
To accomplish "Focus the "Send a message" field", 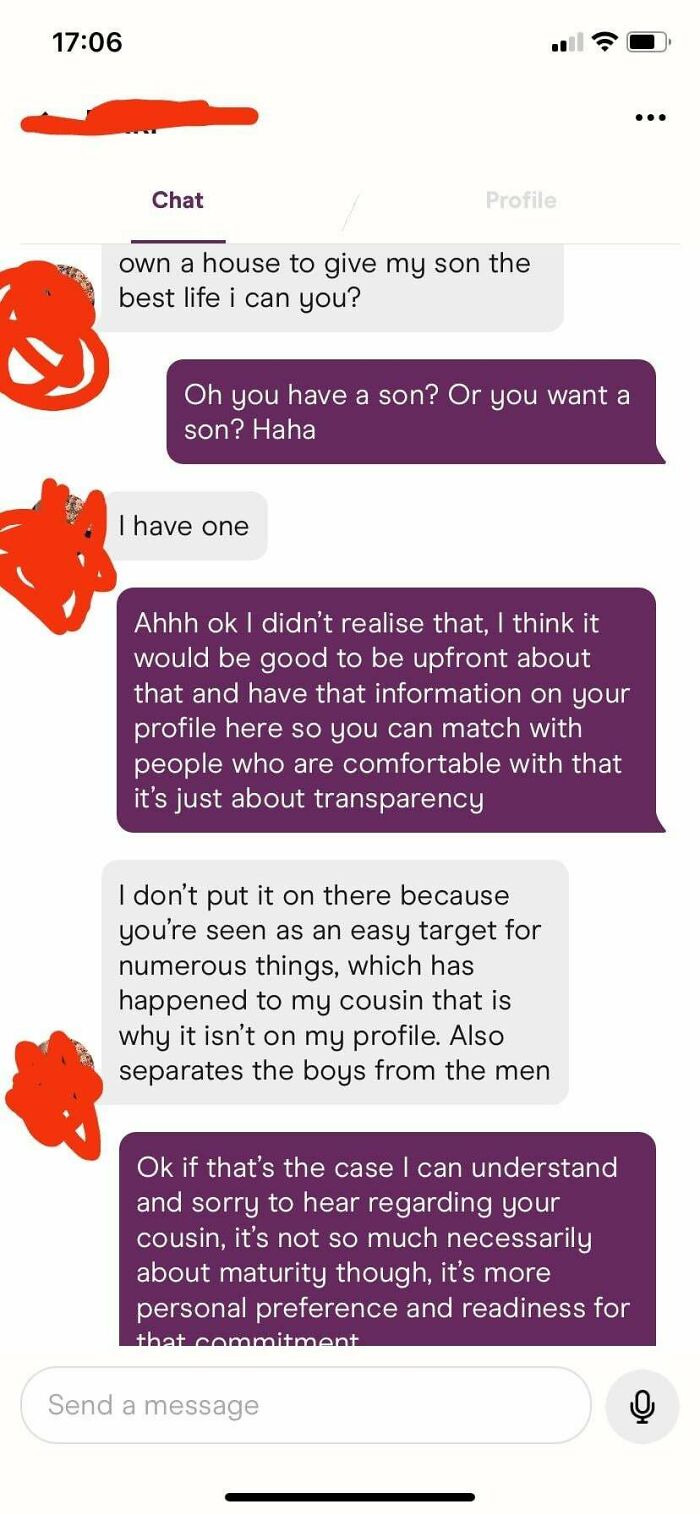I will 306,1405.
